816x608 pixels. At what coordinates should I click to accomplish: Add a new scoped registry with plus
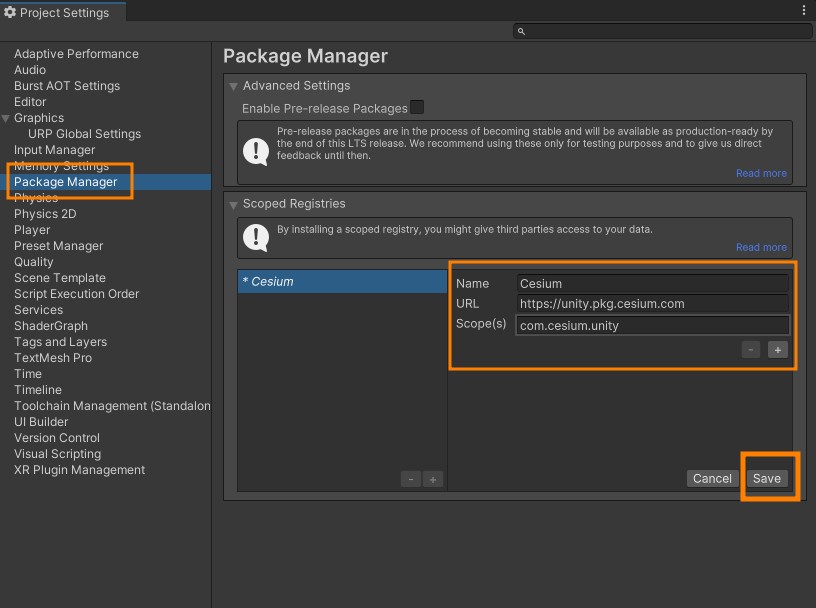click(433, 480)
